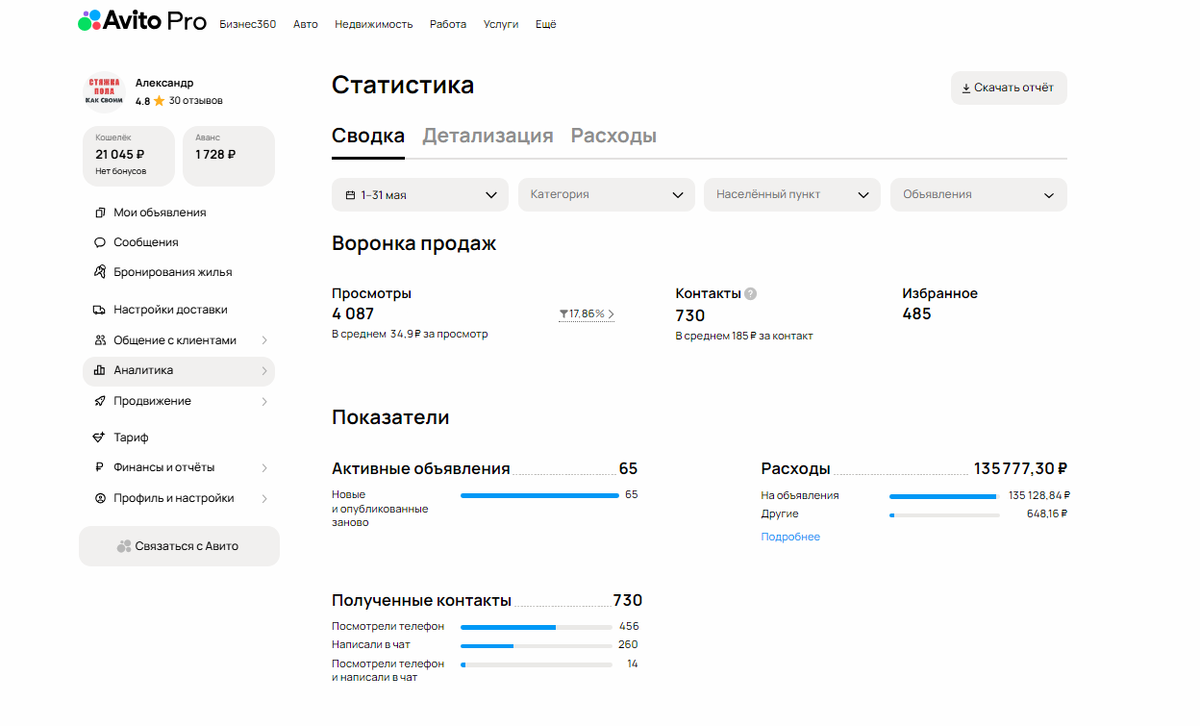Click the Аванс 1 728 ₽ card
This screenshot has width=1200, height=726.
(229, 156)
